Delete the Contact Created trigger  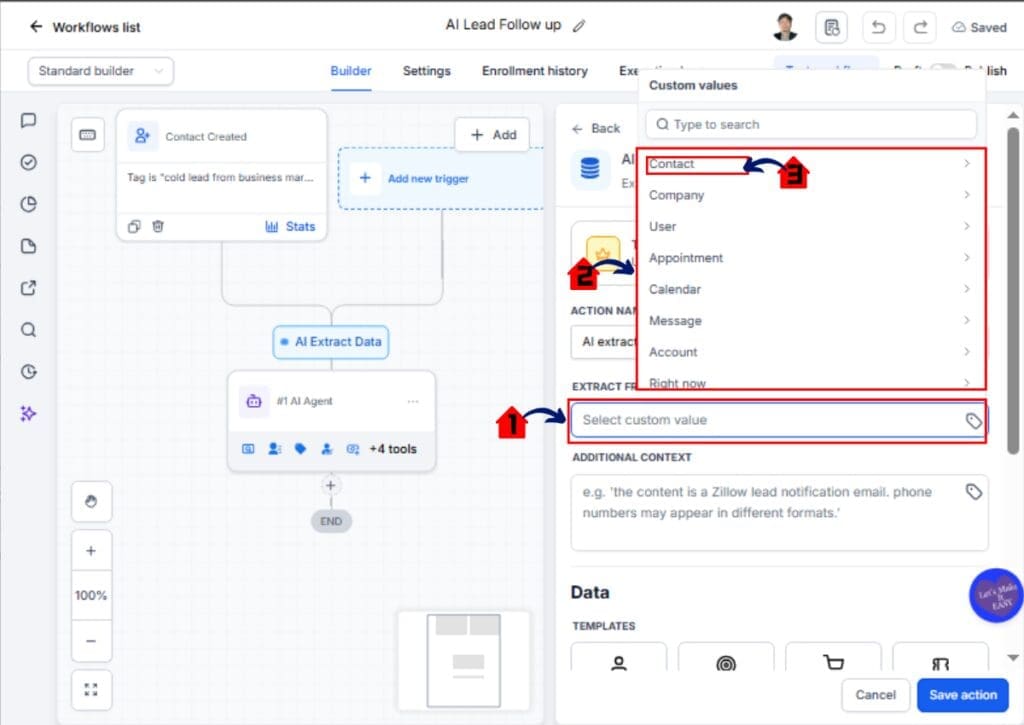[x=158, y=226]
